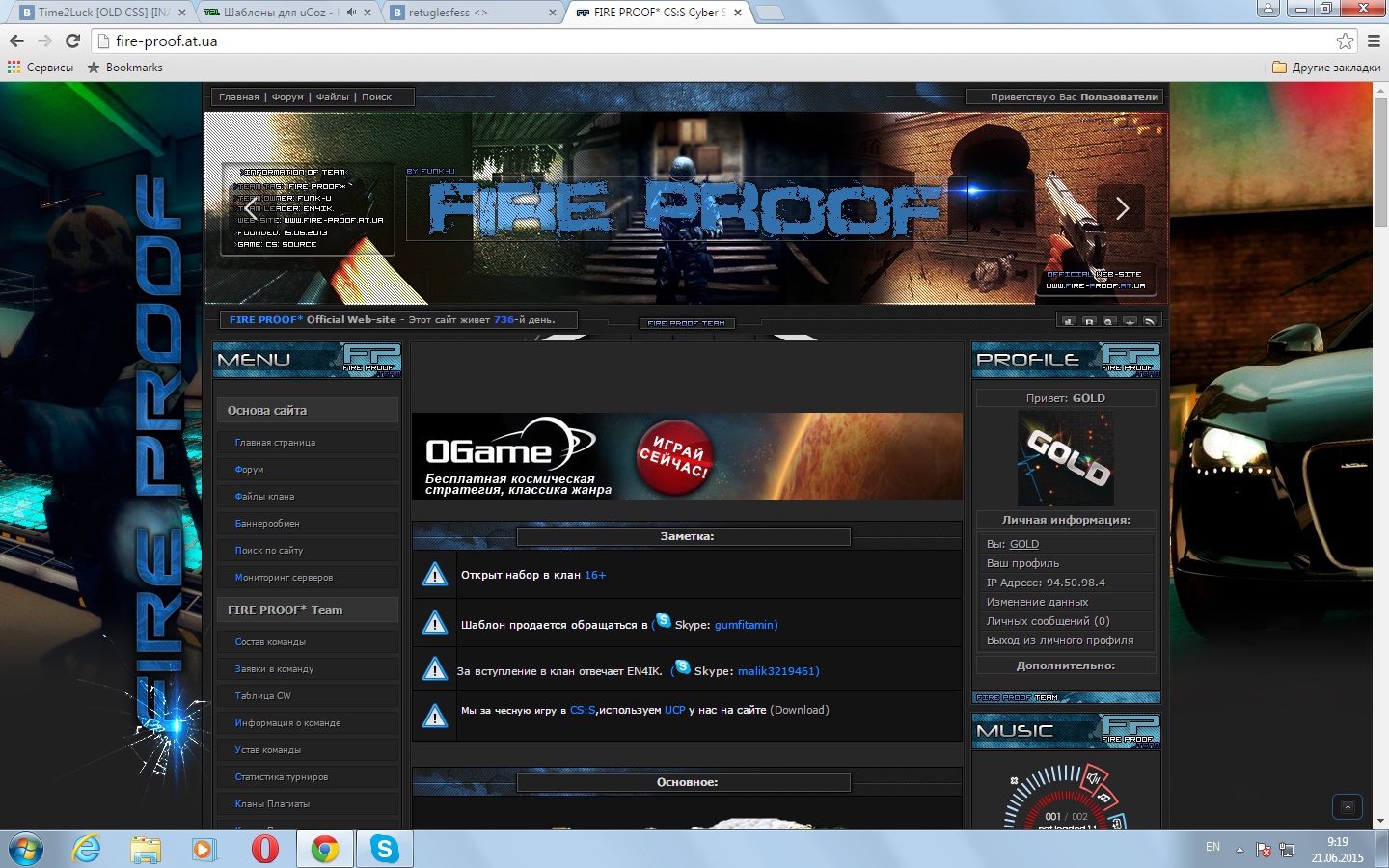Click the speaker volume icon on the music player
This screenshot has height=868, width=1389.
1094,777
